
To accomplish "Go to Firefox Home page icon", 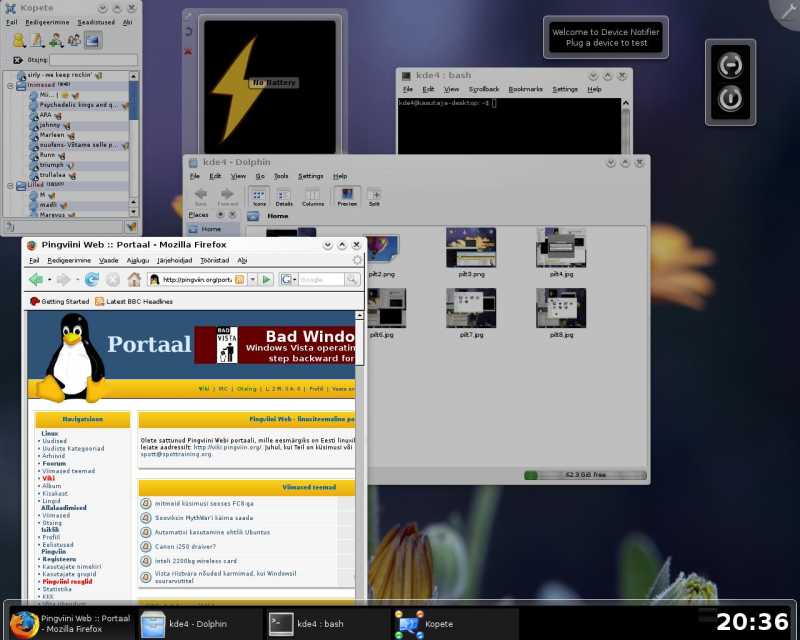I will pyautogui.click(x=134, y=279).
